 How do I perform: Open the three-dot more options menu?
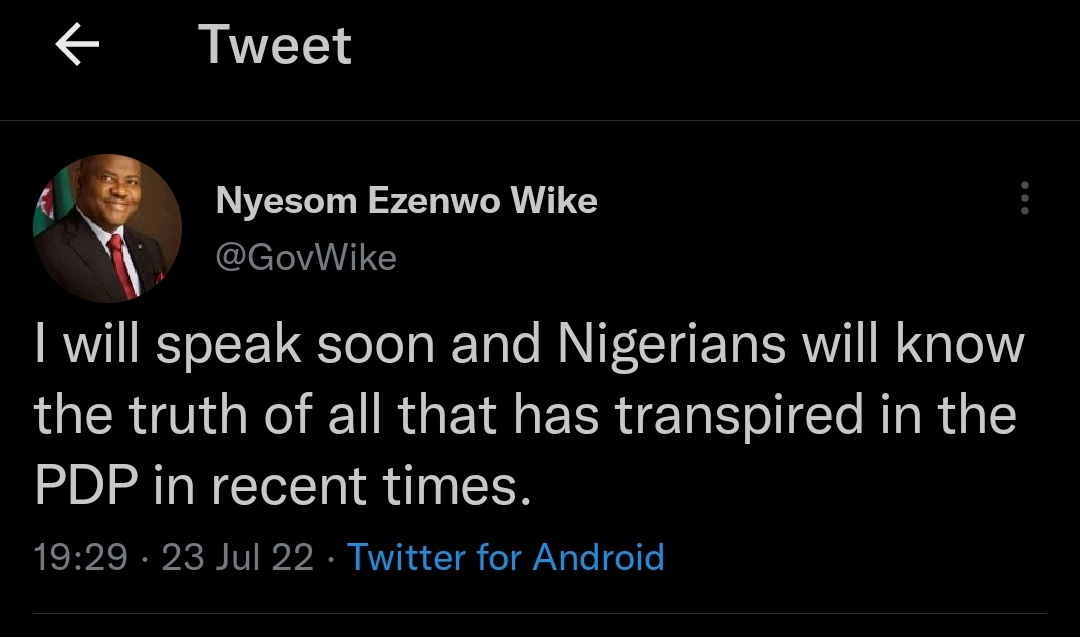tap(1023, 199)
